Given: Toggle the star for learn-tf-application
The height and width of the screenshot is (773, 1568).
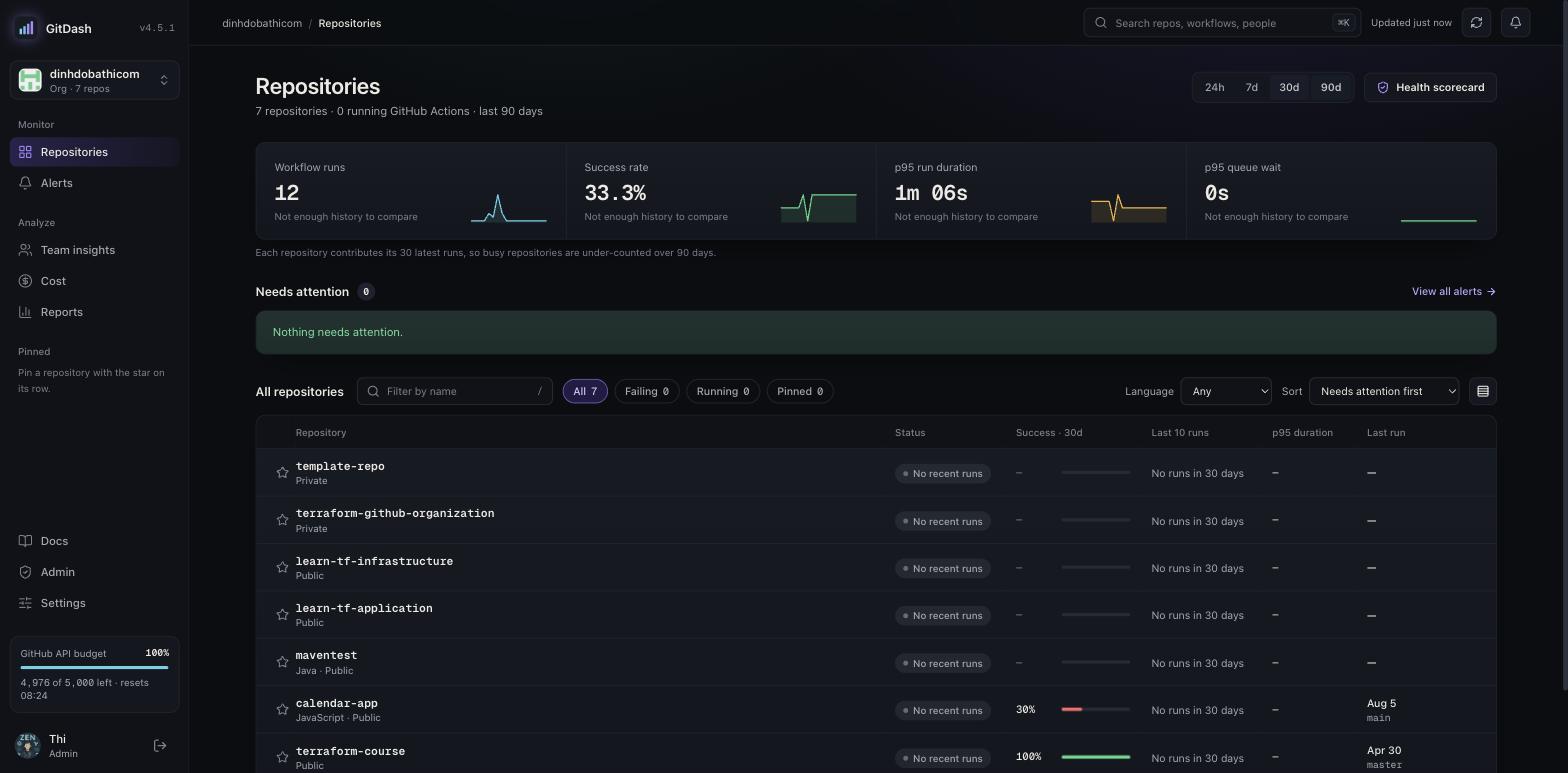Looking at the screenshot, I should point(282,615).
